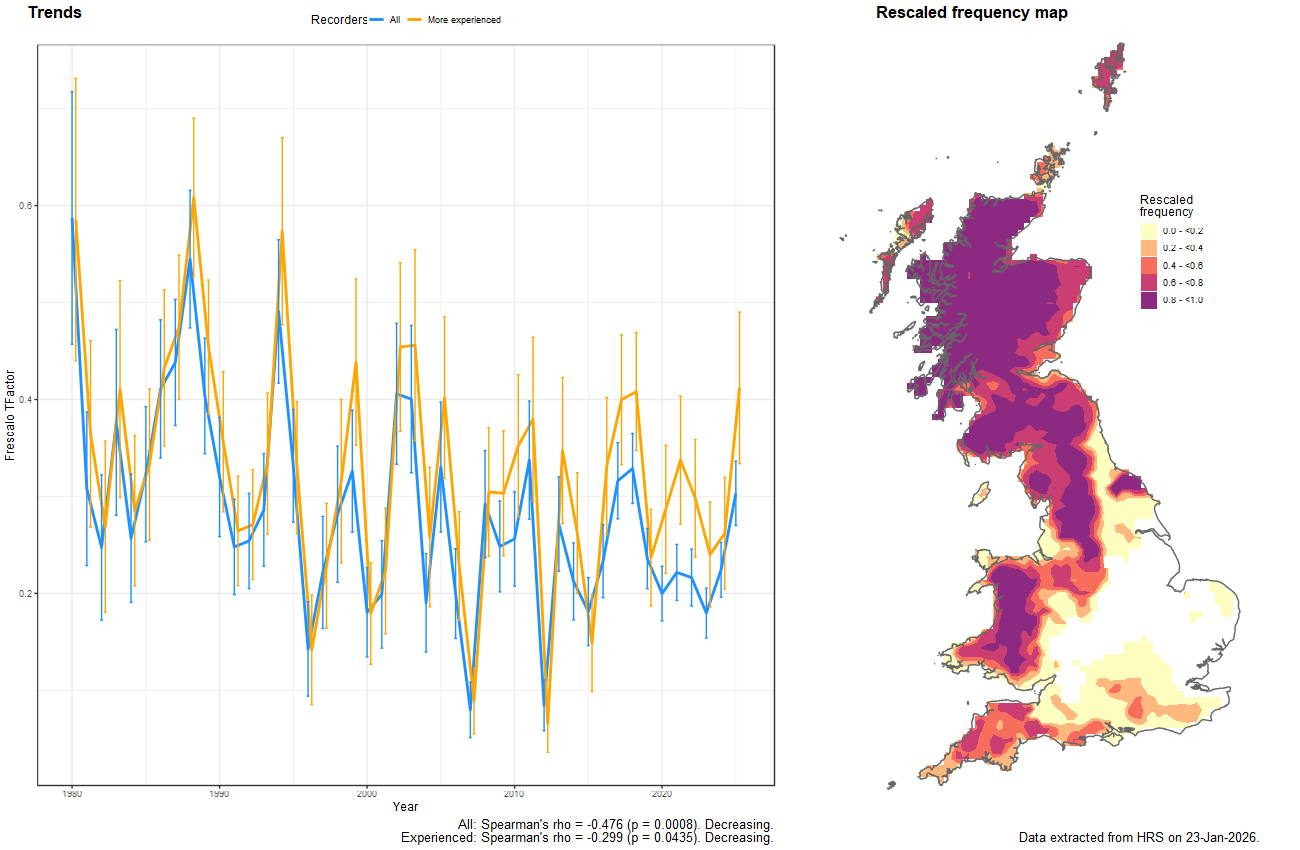
Task: Click the 'Frescalo TFactor' y-axis label
Action: point(11,414)
